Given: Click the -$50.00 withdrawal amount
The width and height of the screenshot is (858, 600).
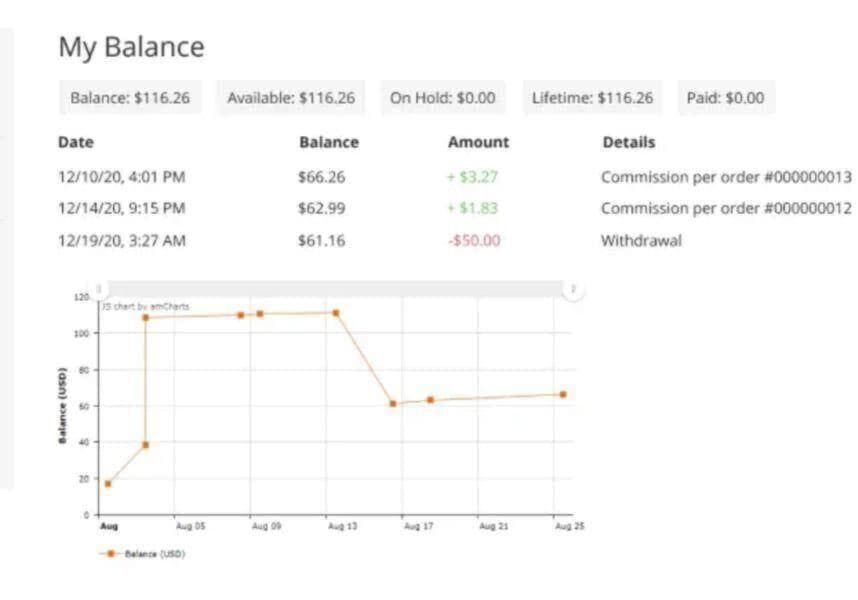Looking at the screenshot, I should pos(475,241).
